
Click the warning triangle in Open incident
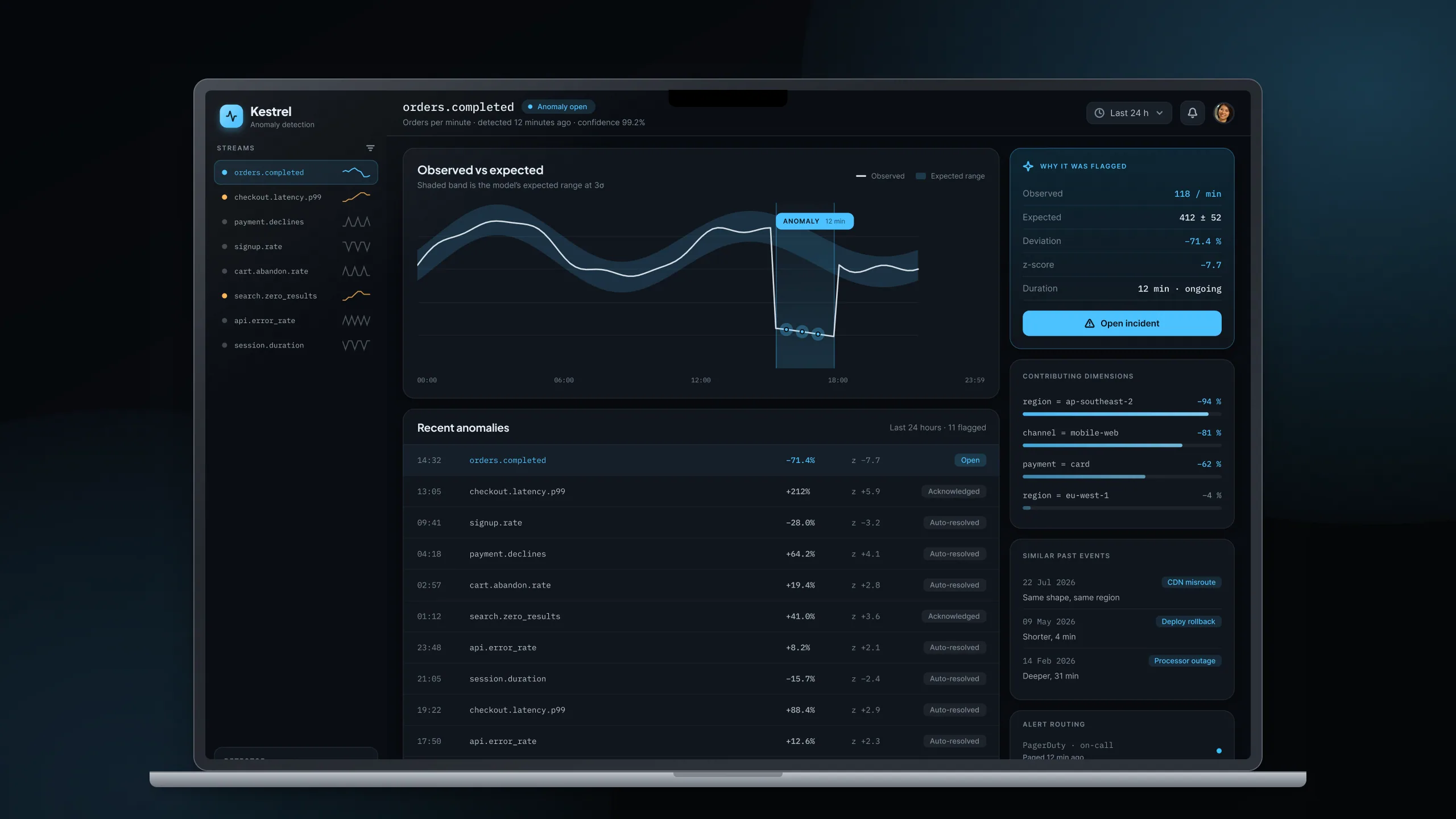[1089, 323]
